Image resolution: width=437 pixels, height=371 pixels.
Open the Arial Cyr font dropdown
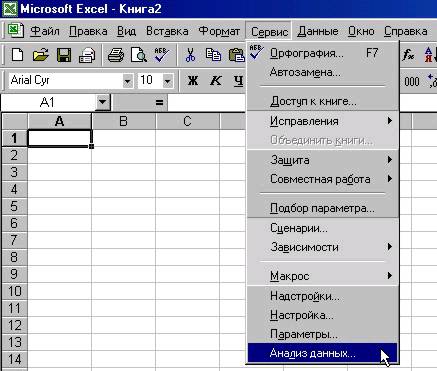(127, 81)
